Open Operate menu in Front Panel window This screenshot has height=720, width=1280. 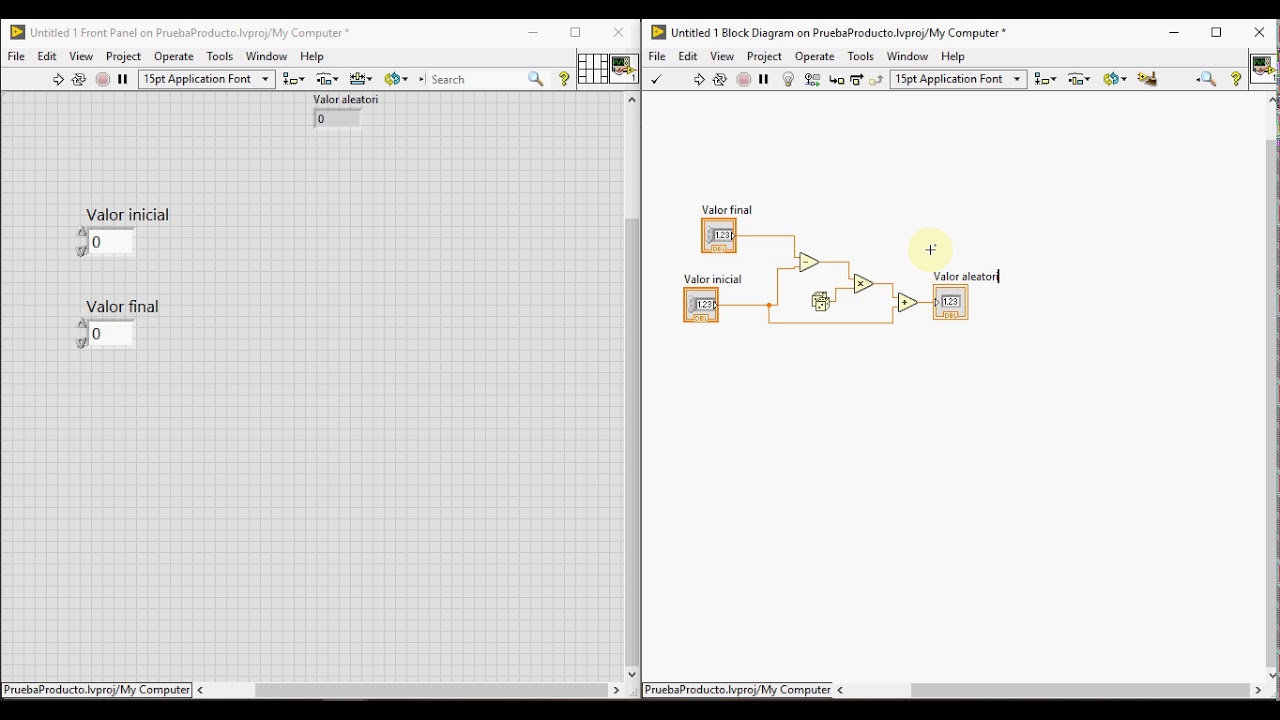tap(174, 56)
